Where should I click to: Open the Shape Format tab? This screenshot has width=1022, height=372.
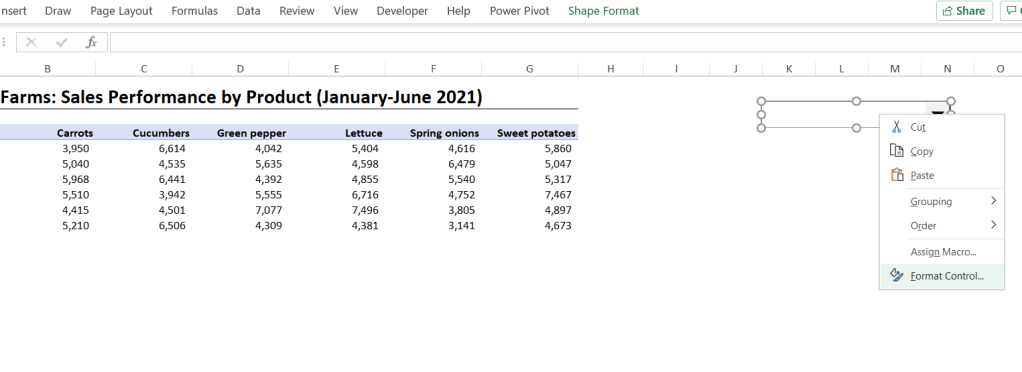(604, 11)
